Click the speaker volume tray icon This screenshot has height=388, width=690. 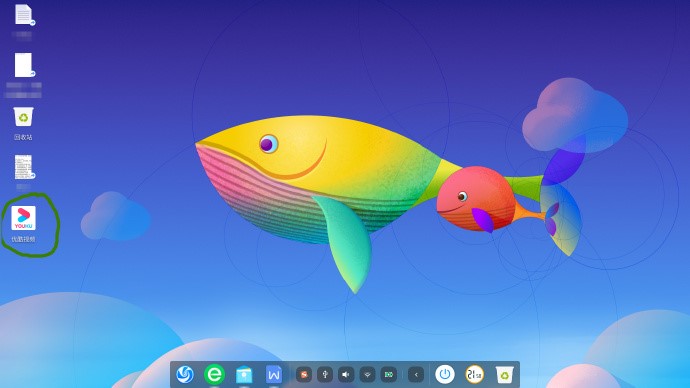[x=346, y=375]
